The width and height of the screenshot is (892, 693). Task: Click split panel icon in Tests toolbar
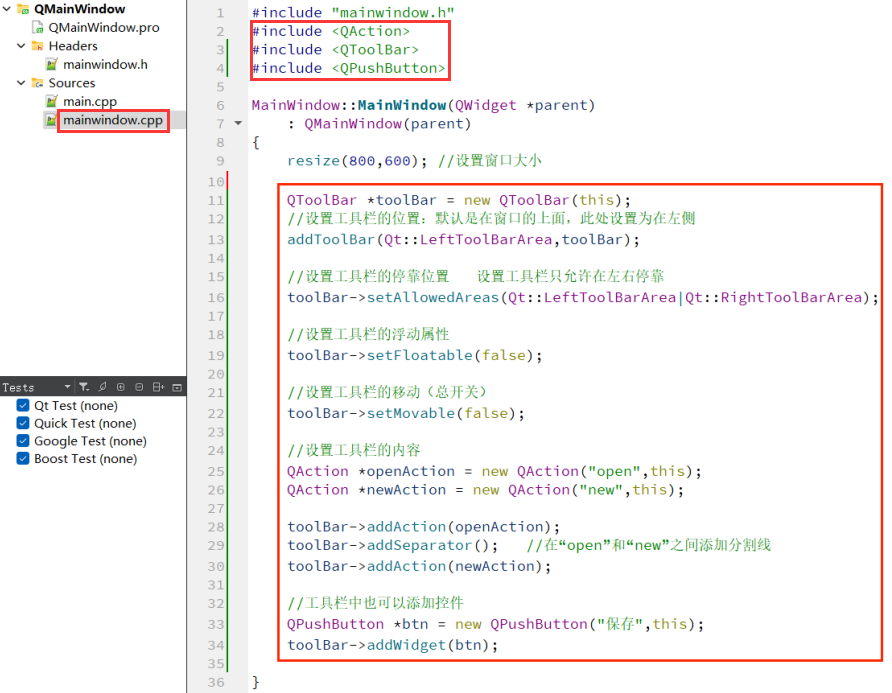(159, 387)
